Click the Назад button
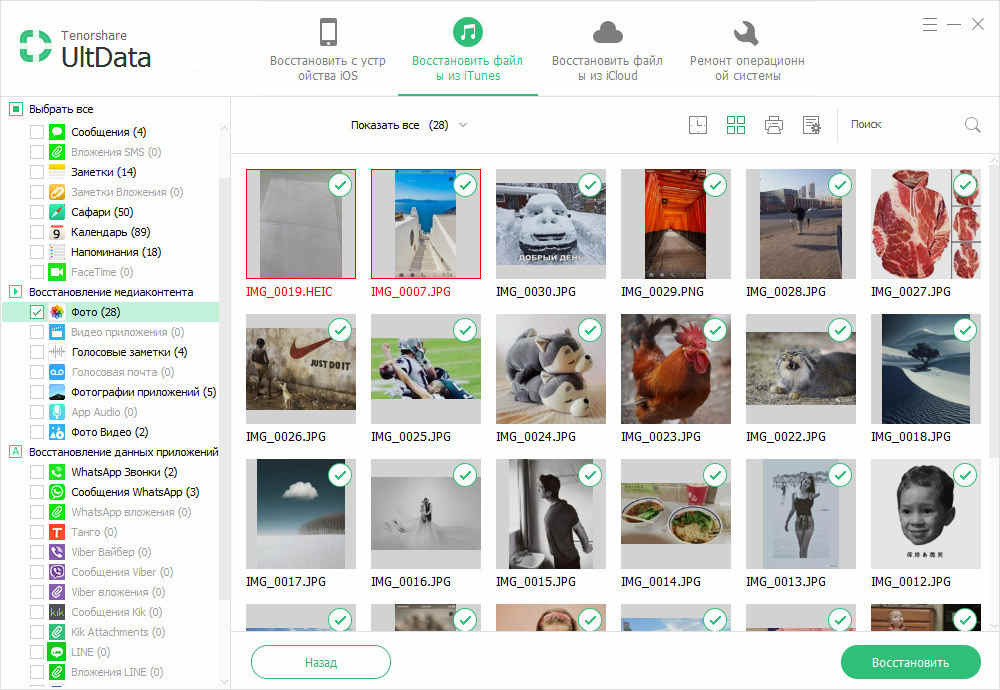Image resolution: width=1000 pixels, height=690 pixels. [321, 663]
